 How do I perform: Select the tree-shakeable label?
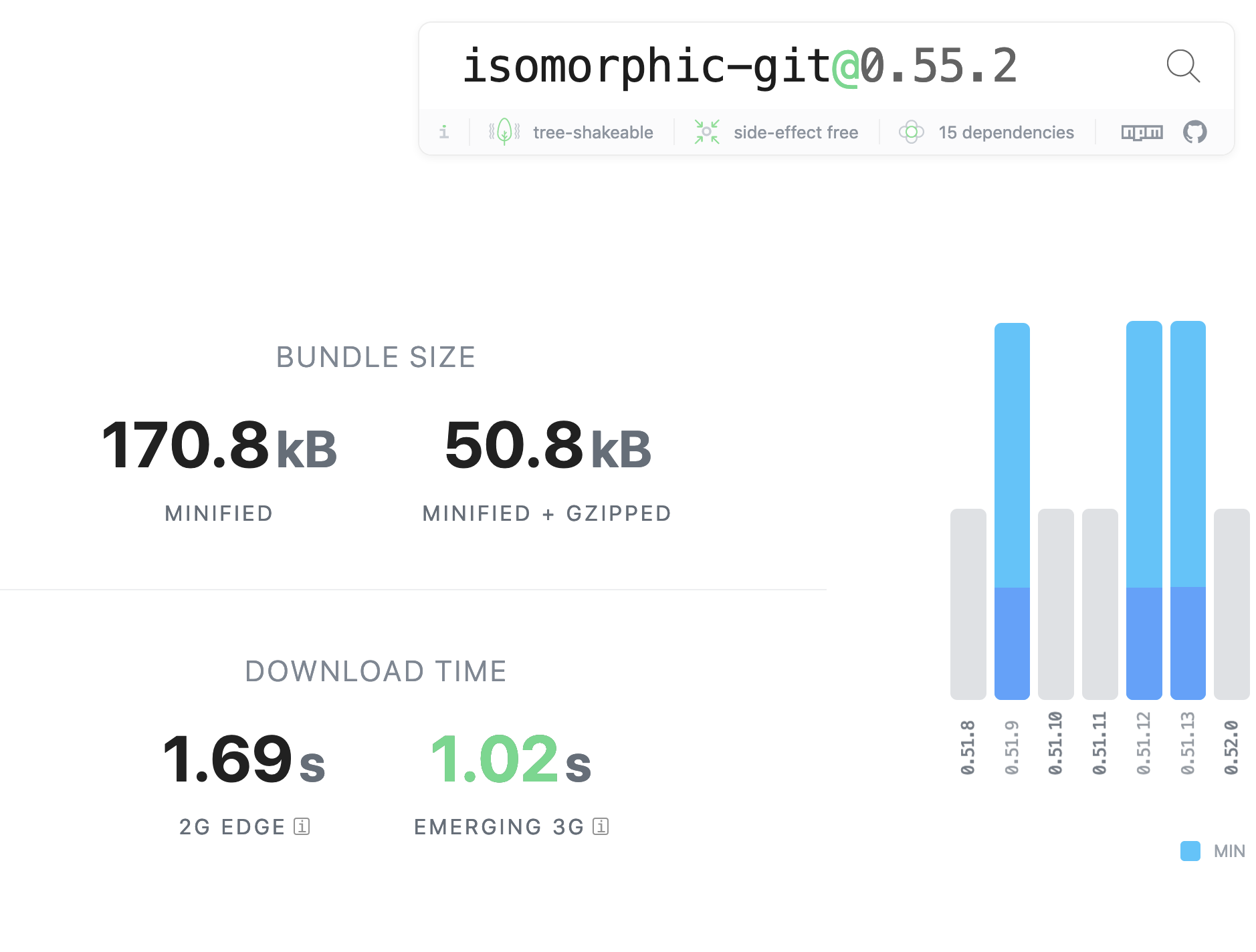(x=593, y=132)
